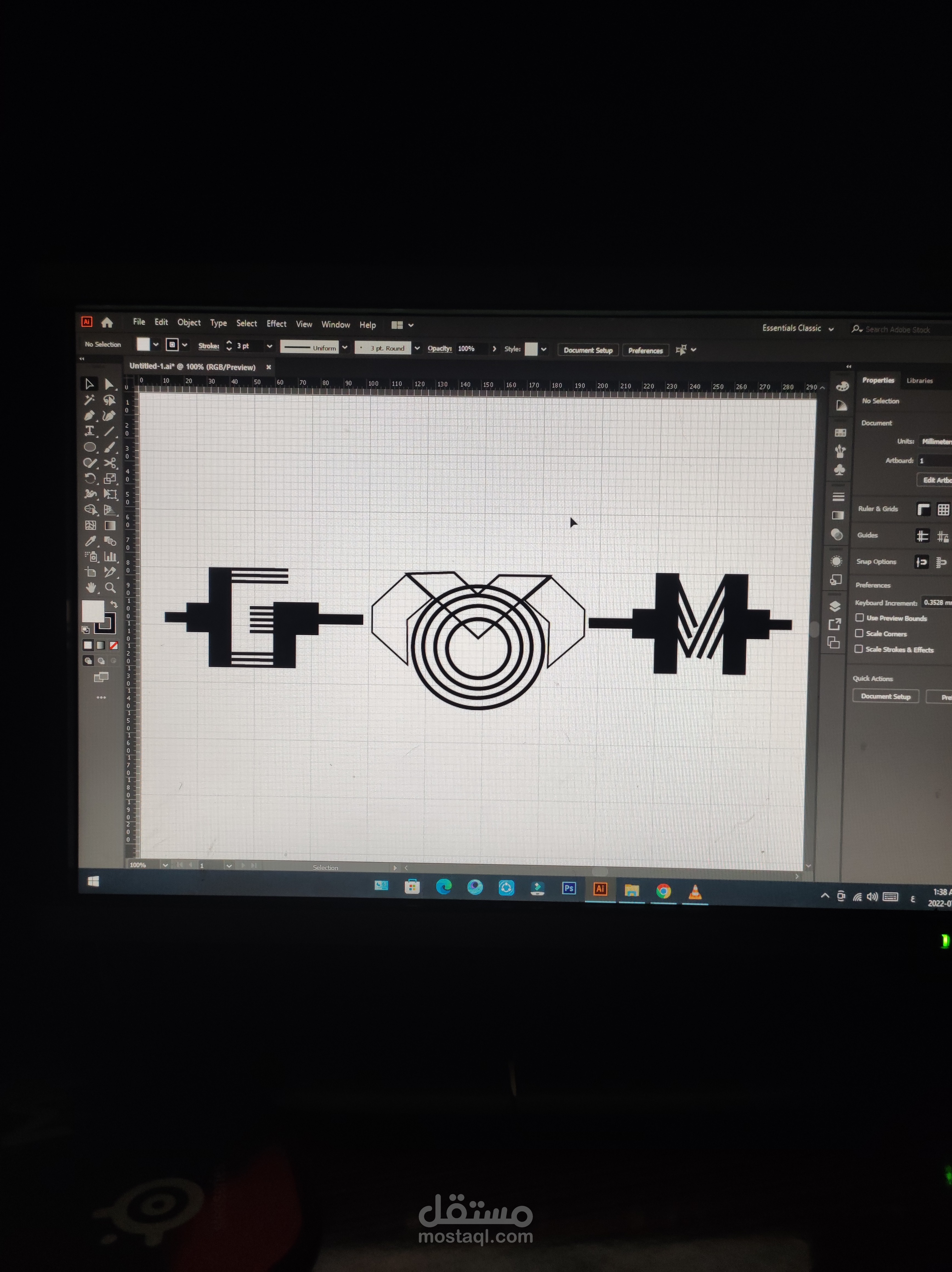The width and height of the screenshot is (952, 1272).
Task: Open the Uniform width profile dropdown
Action: (x=345, y=348)
